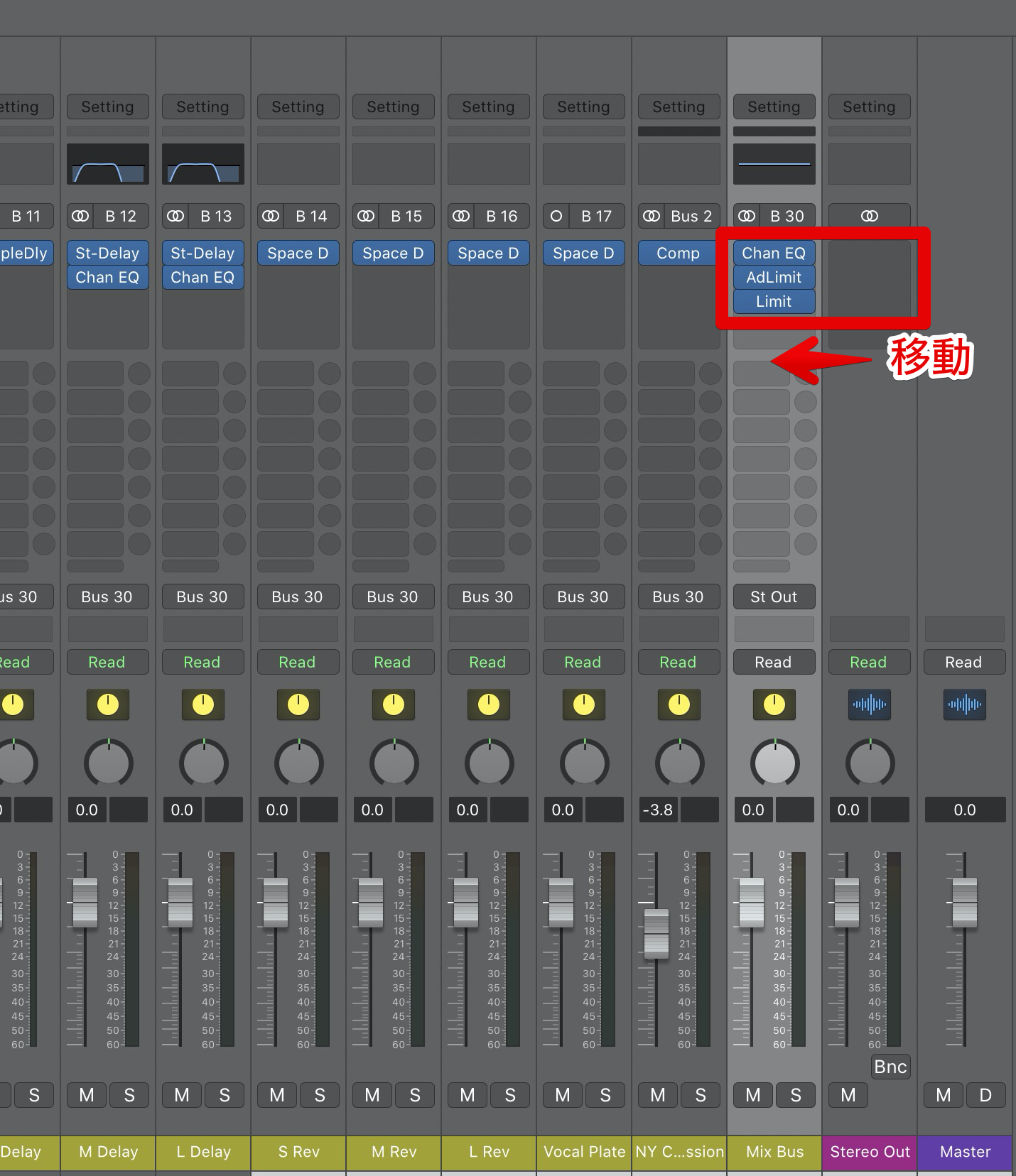Viewport: 1016px width, 1176px height.
Task: Open automation mode Read menu on L Rev
Action: 487,662
